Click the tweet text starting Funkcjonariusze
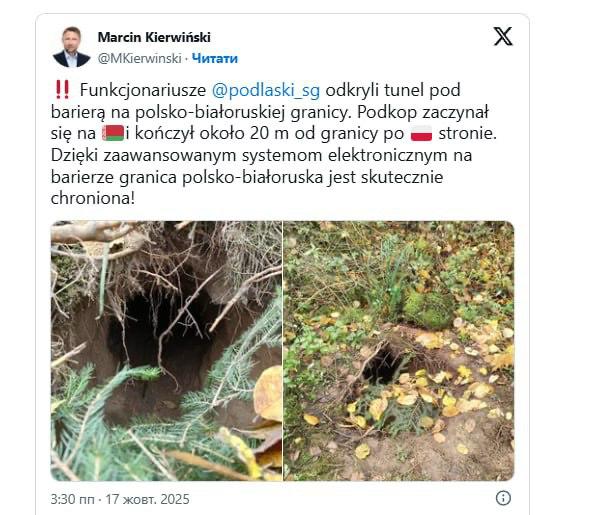Image resolution: width=600 pixels, height=515 pixels. click(274, 144)
